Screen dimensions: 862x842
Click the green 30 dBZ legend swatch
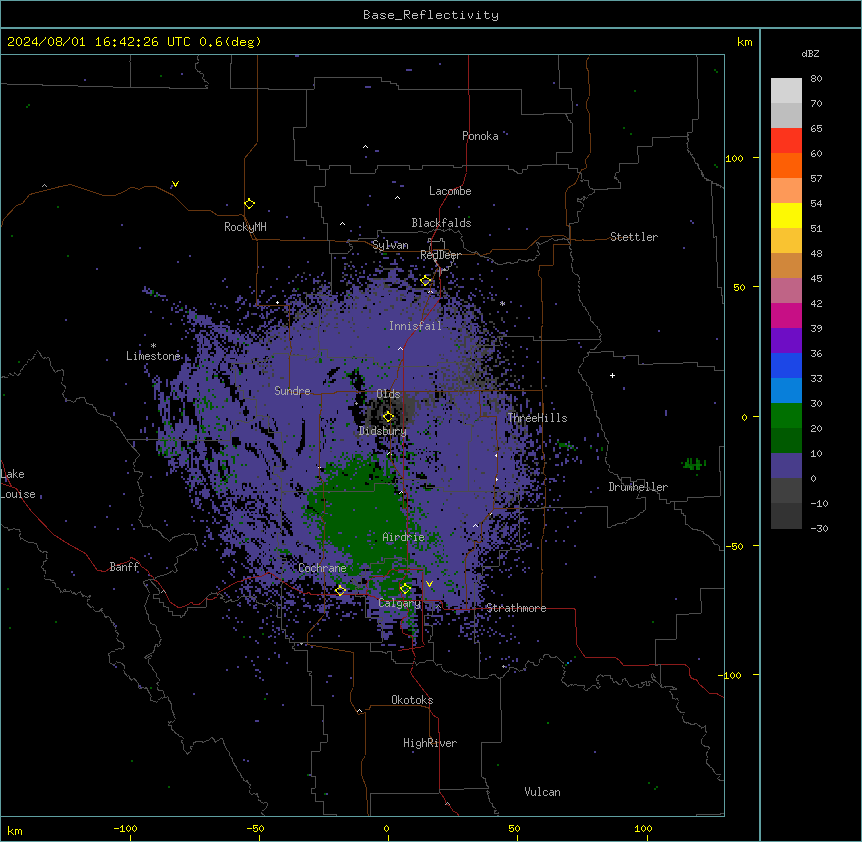(x=786, y=416)
